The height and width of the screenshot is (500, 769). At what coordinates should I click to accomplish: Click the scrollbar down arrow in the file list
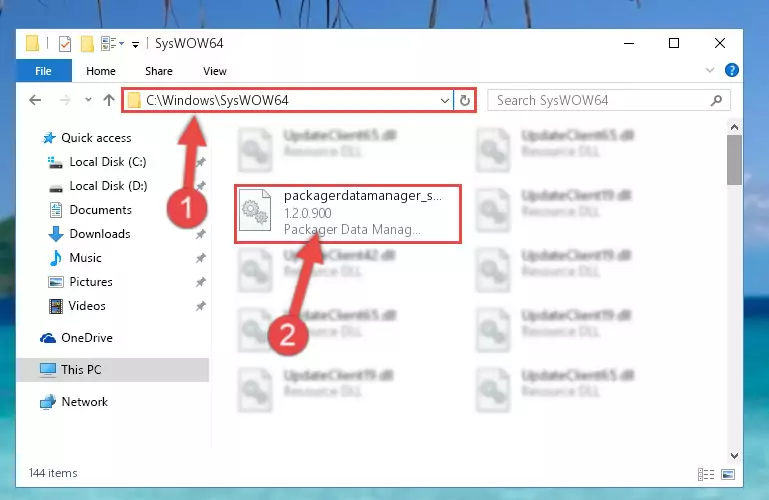[x=734, y=456]
